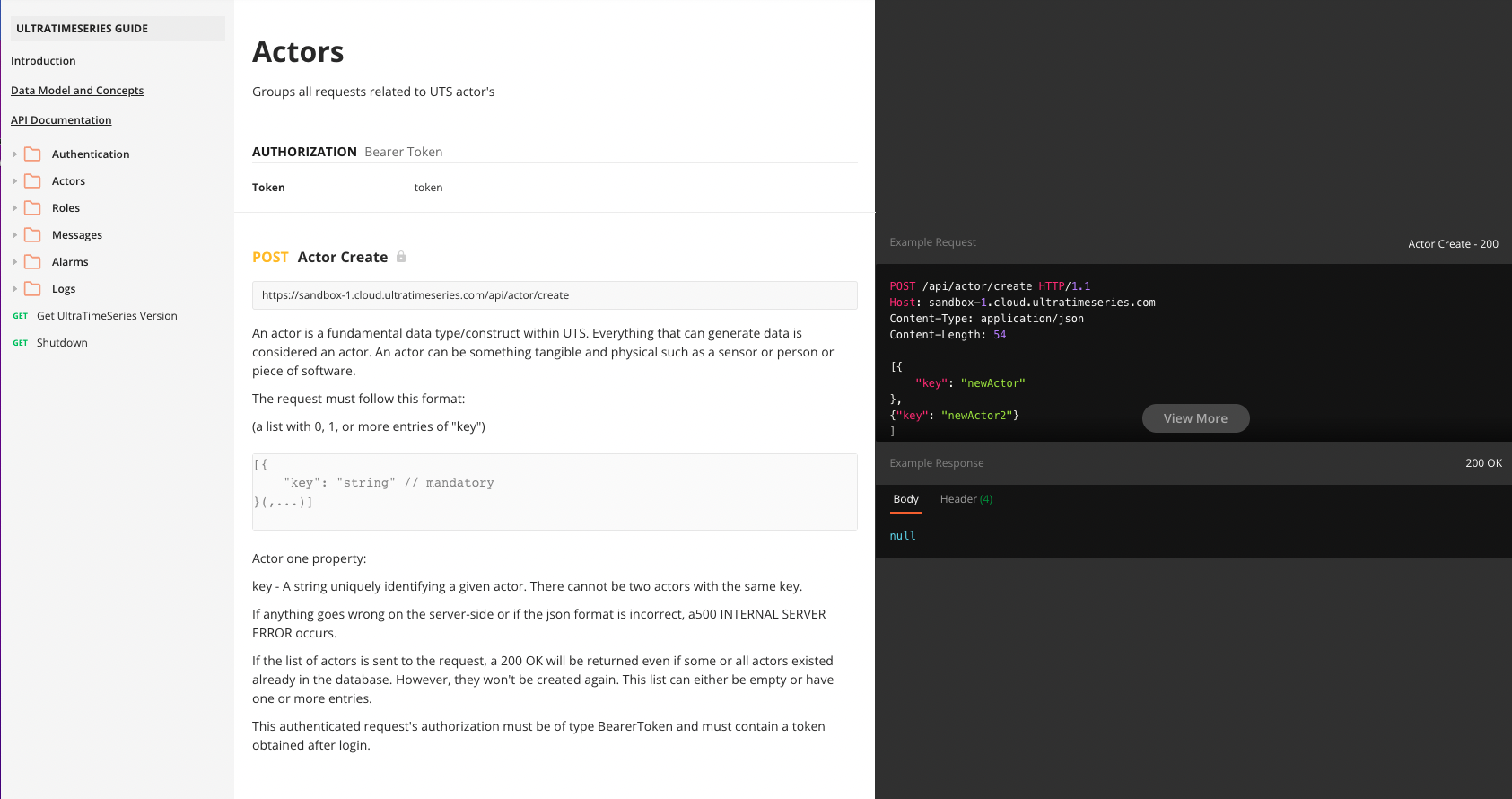
Task: Click the "newActor2" key line in request
Action: tap(954, 416)
